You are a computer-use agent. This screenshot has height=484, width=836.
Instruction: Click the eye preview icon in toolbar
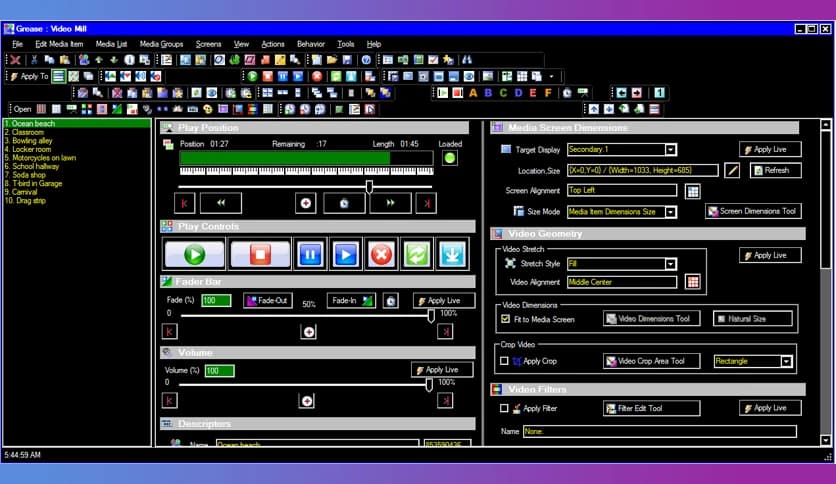(469, 76)
